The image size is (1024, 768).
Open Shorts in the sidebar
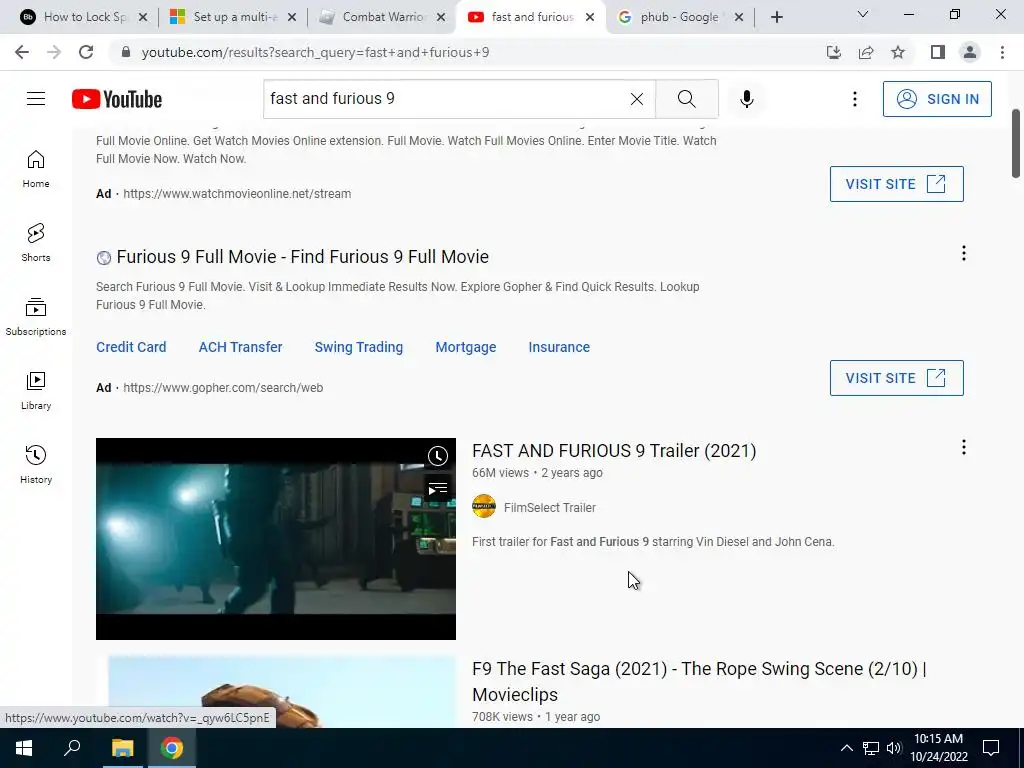tap(36, 243)
